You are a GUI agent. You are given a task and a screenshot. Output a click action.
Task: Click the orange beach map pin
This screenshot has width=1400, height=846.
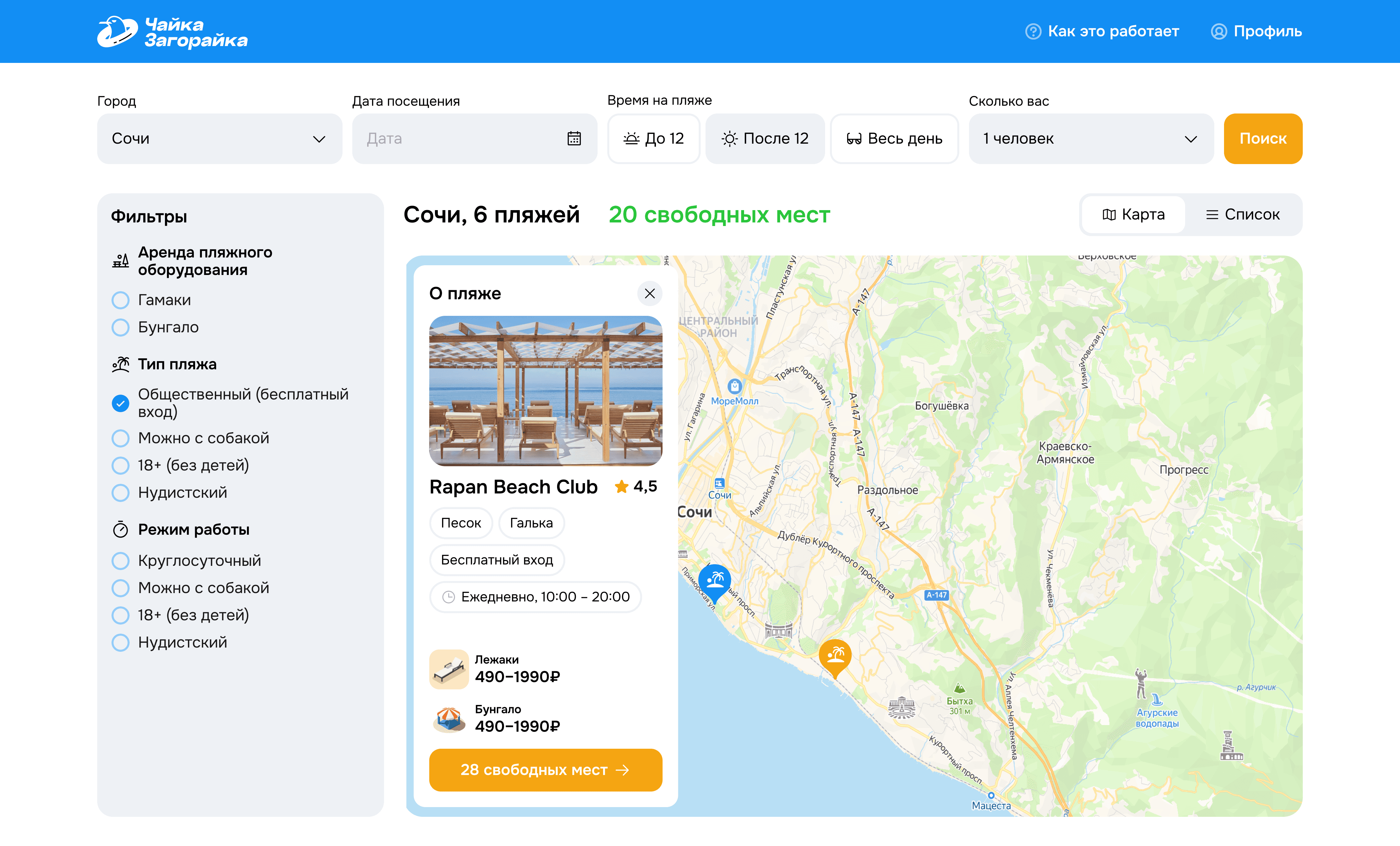pos(835,655)
